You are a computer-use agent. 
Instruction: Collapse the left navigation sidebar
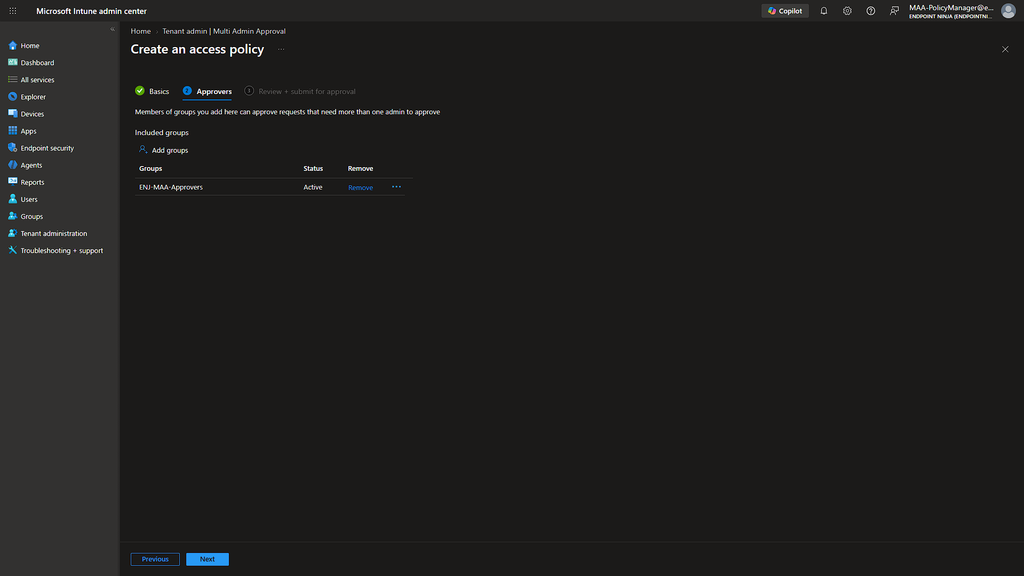(x=112, y=29)
